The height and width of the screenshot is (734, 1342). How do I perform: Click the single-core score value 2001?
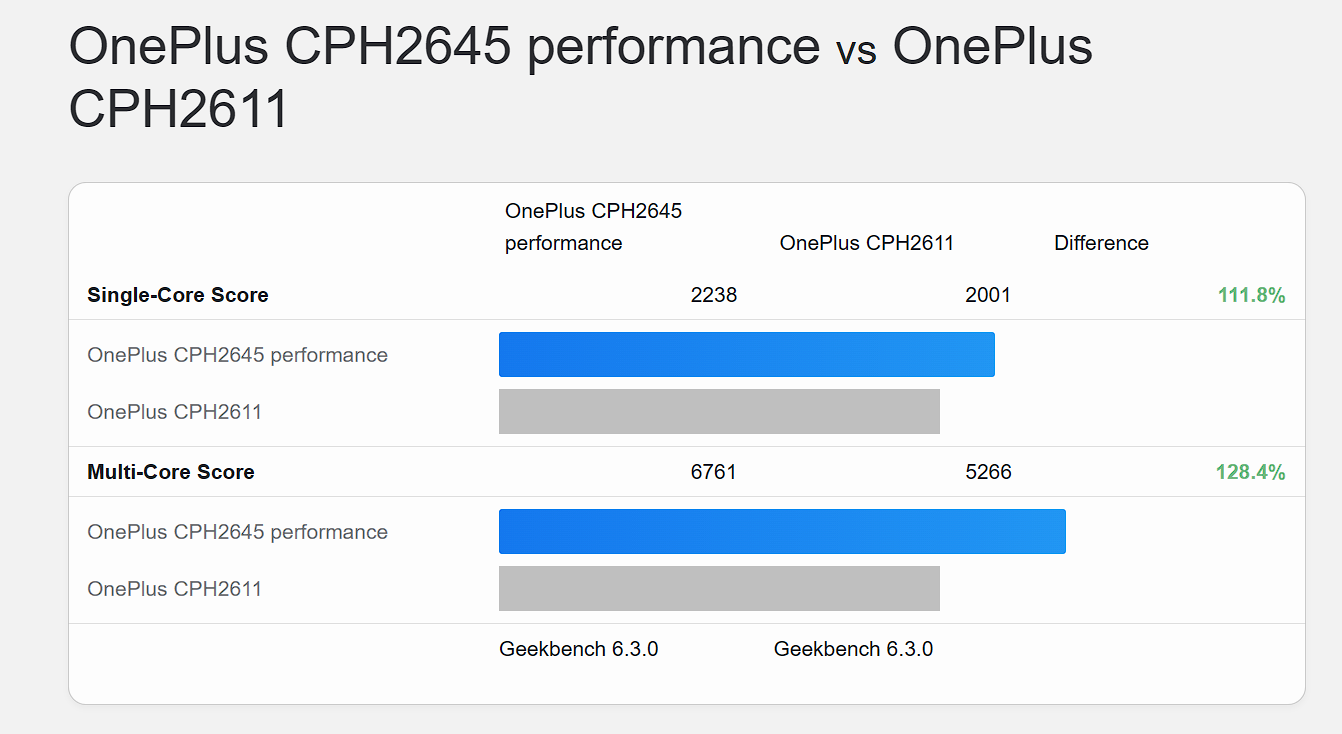coord(988,295)
